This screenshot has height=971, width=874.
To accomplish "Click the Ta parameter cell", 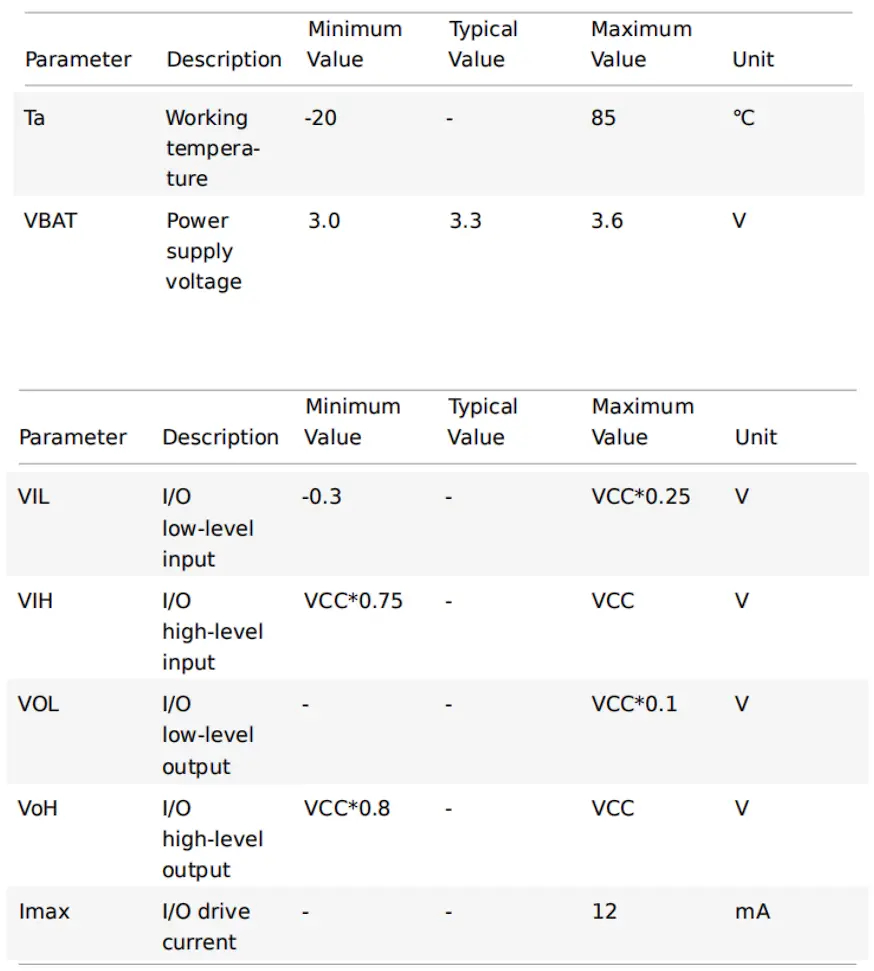I will point(34,118).
